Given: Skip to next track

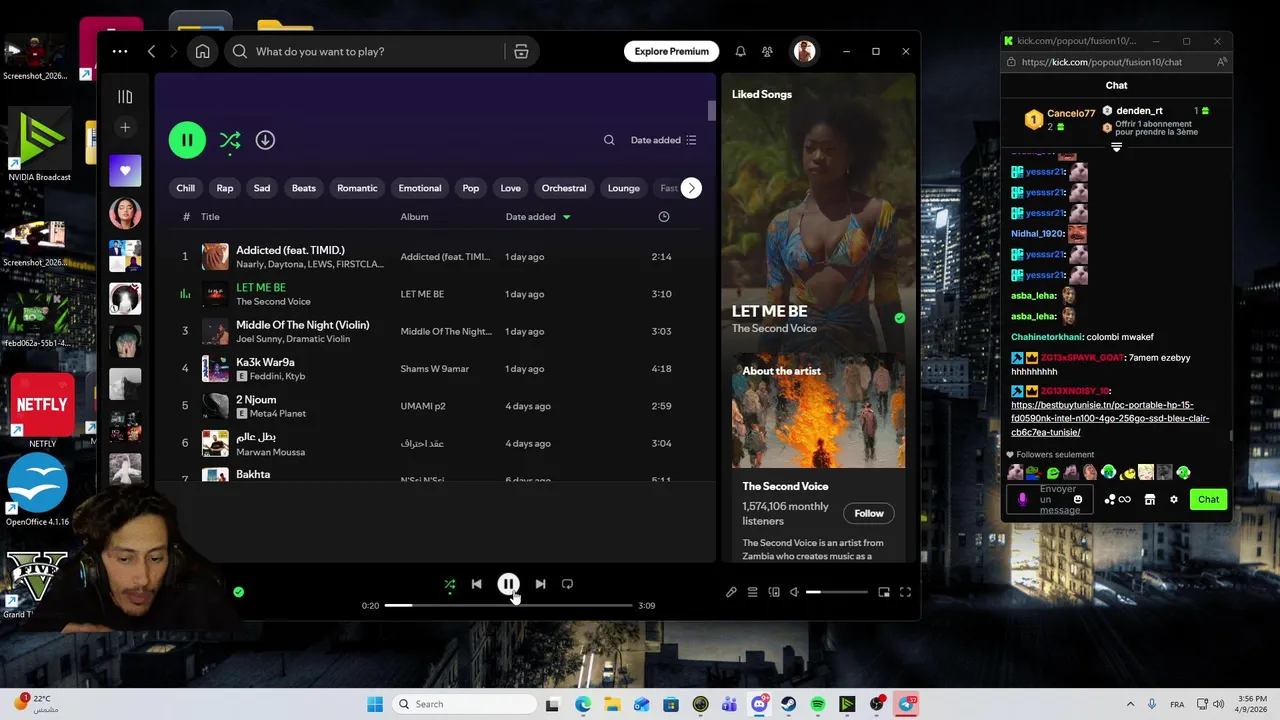Looking at the screenshot, I should coord(540,584).
